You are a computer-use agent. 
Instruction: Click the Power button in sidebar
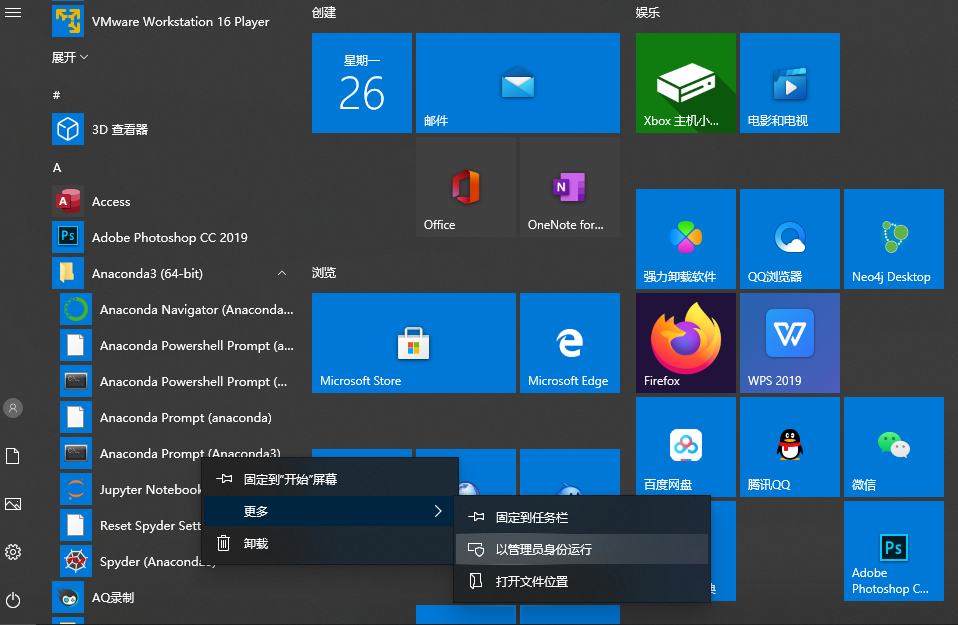click(13, 600)
